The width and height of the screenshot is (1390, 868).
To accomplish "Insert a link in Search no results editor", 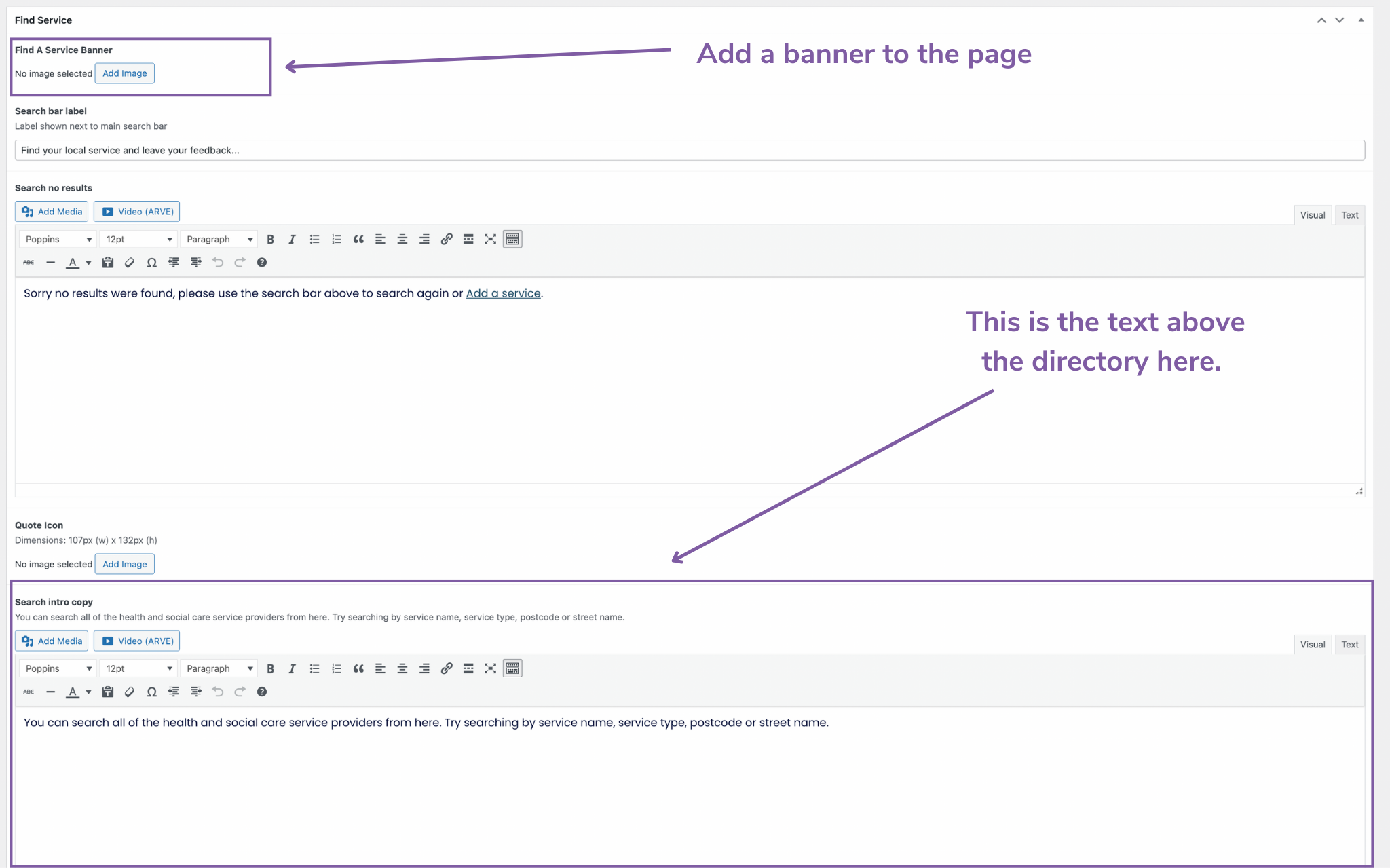I will [x=446, y=239].
